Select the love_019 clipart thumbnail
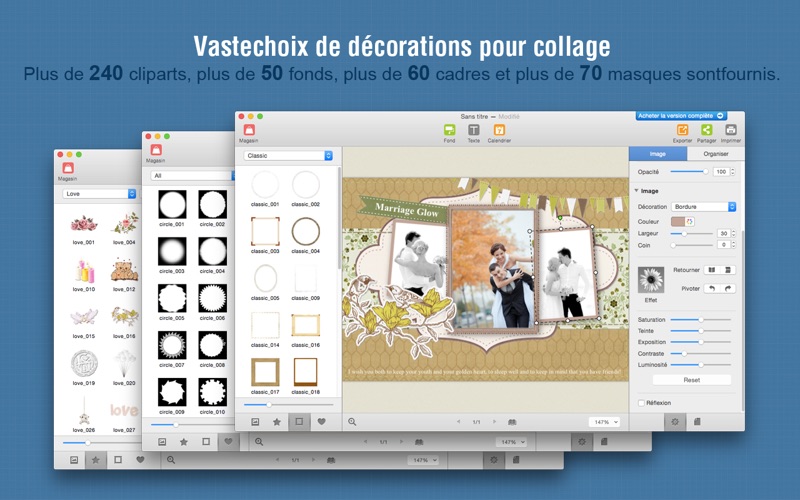The width and height of the screenshot is (800, 500). [84, 363]
